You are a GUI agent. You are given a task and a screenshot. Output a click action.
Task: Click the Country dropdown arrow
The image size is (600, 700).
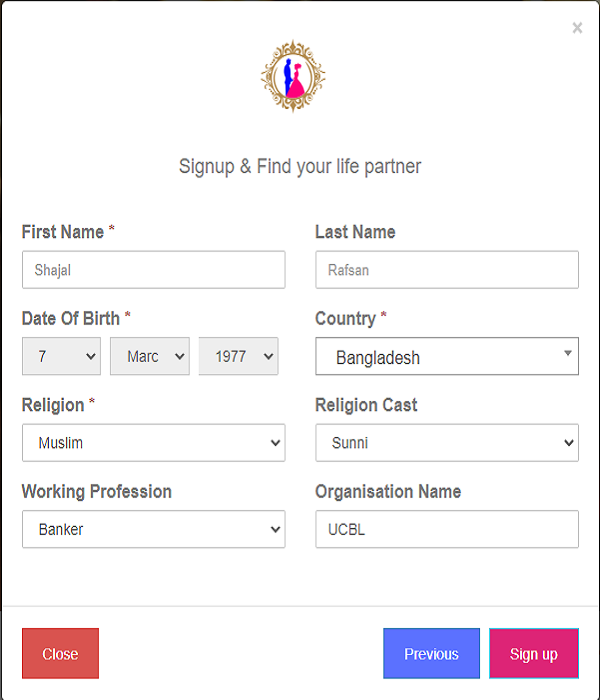click(x=567, y=353)
